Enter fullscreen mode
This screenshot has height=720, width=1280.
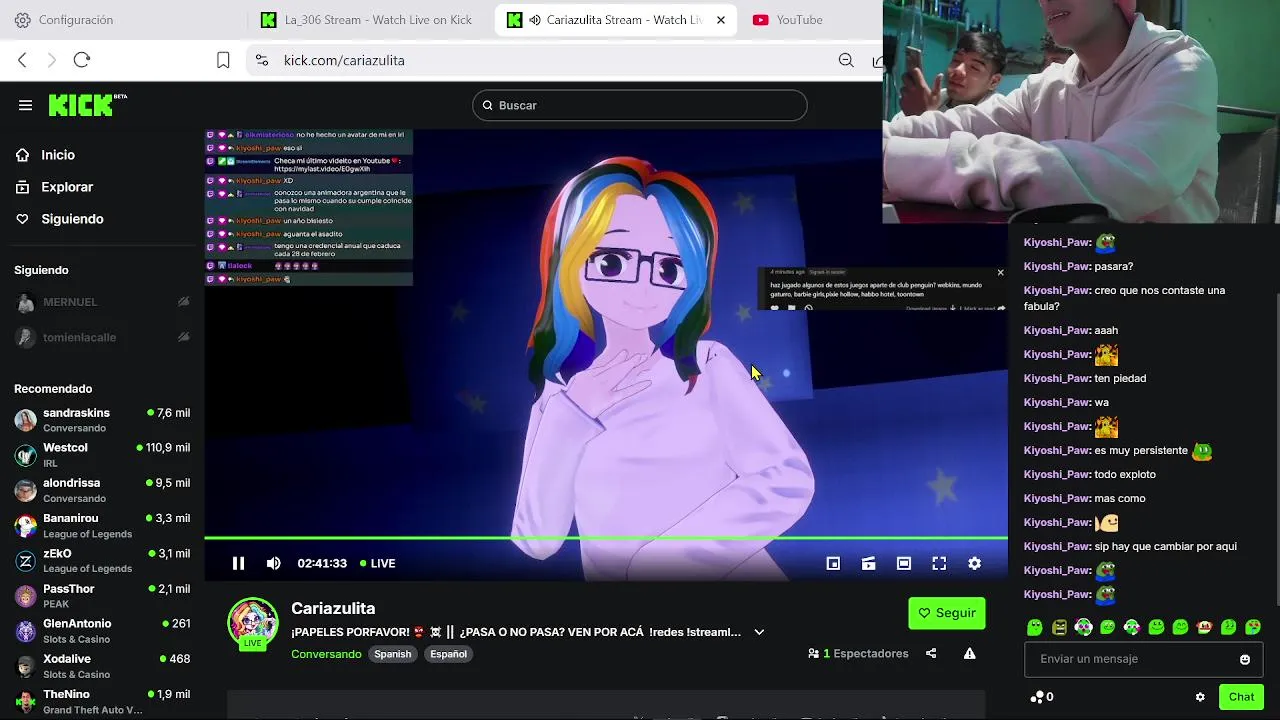point(939,563)
